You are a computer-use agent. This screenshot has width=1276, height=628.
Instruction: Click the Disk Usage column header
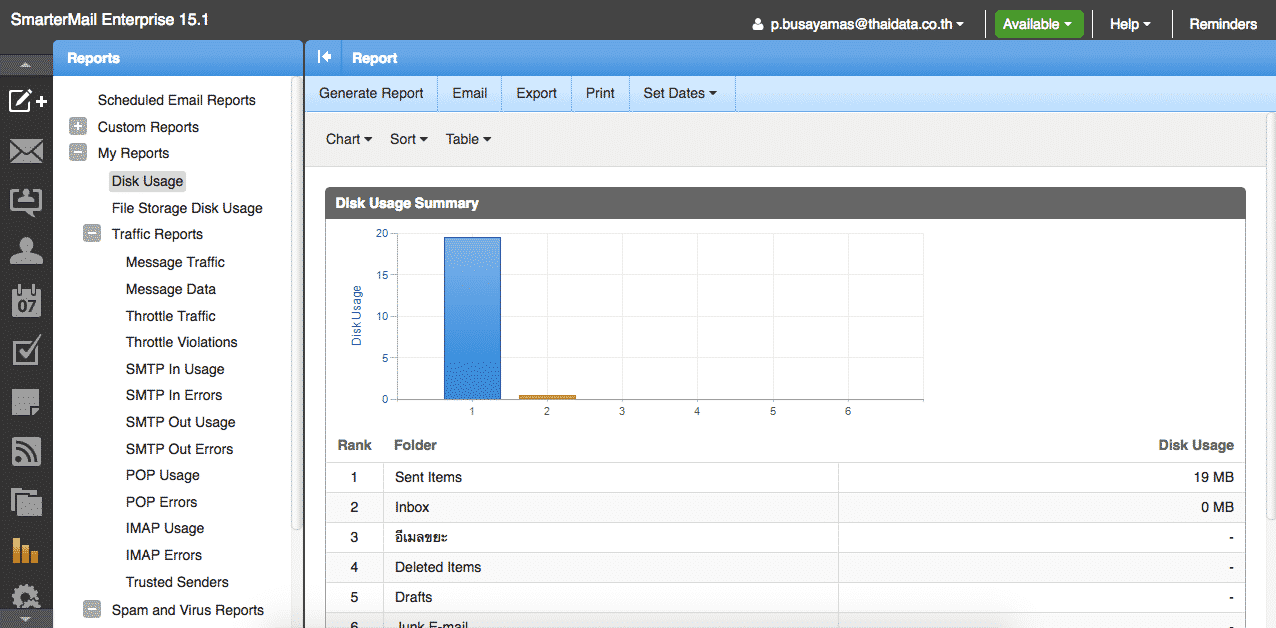1196,445
